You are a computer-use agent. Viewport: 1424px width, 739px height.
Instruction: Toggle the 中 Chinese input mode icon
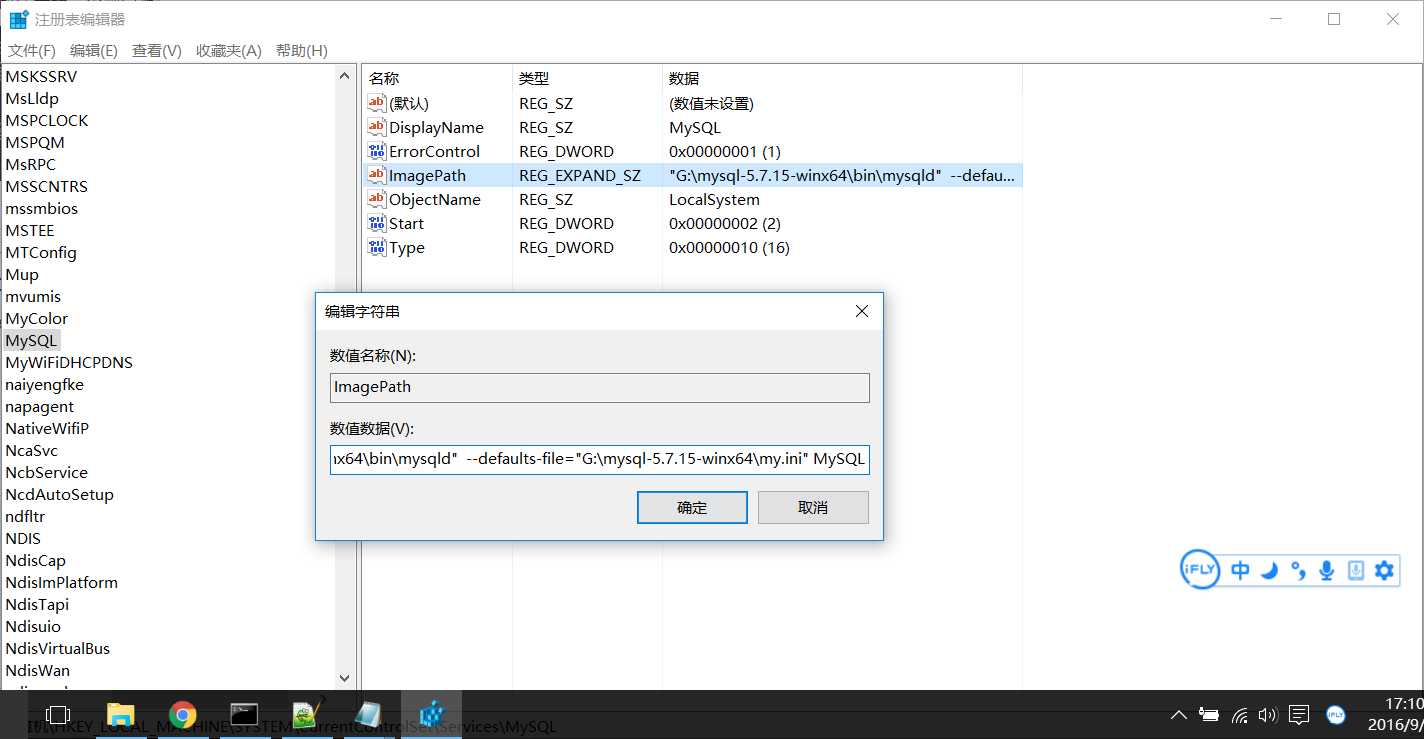coord(1241,570)
